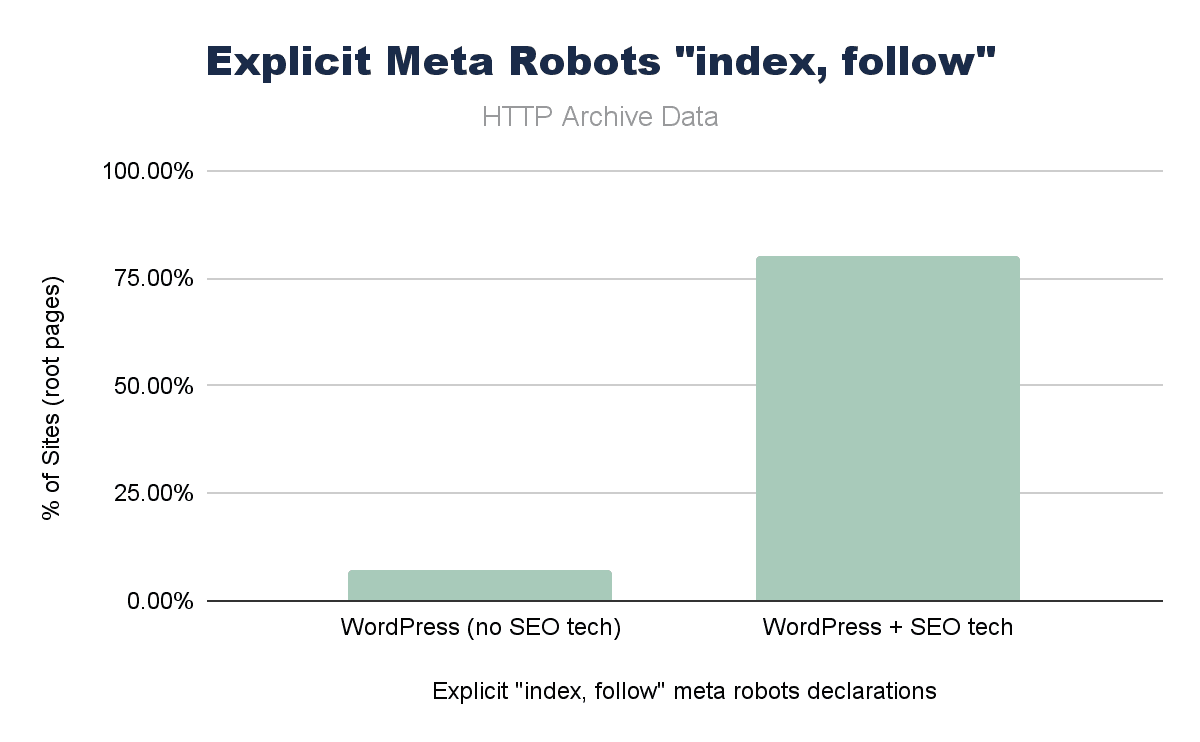Click the 25% gridline above the short bar

point(480,493)
